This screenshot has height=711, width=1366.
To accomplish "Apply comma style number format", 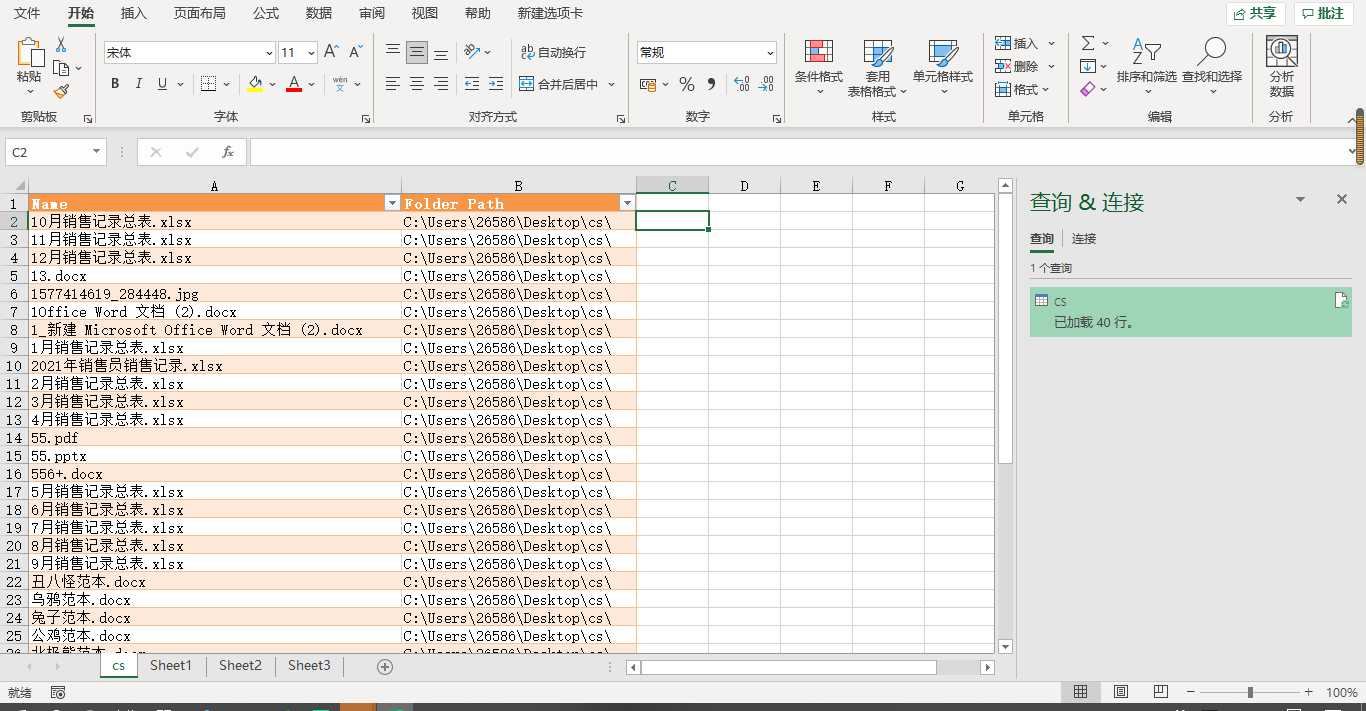I will [711, 84].
